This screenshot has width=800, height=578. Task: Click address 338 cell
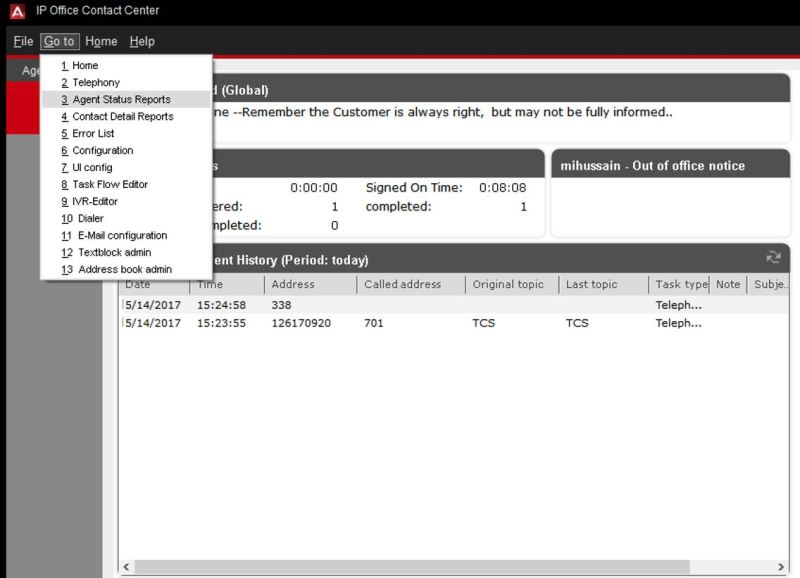282,305
